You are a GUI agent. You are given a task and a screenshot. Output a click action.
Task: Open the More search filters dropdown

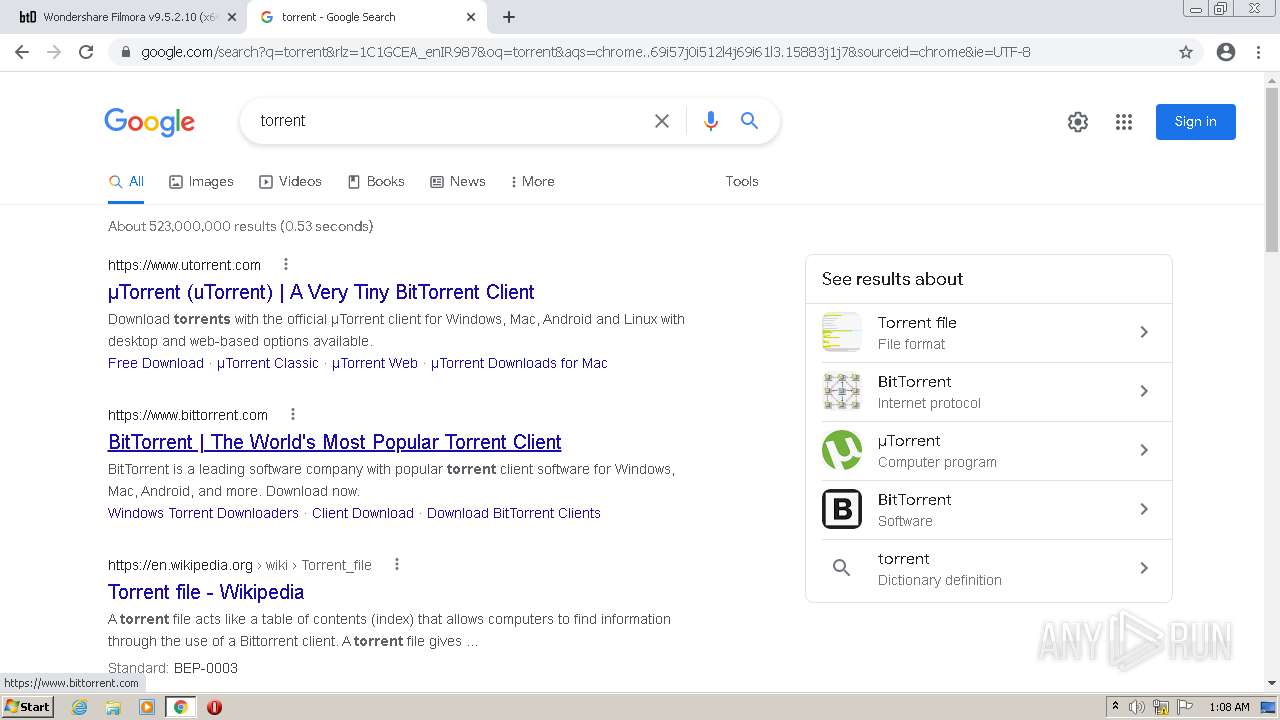pyautogui.click(x=532, y=181)
